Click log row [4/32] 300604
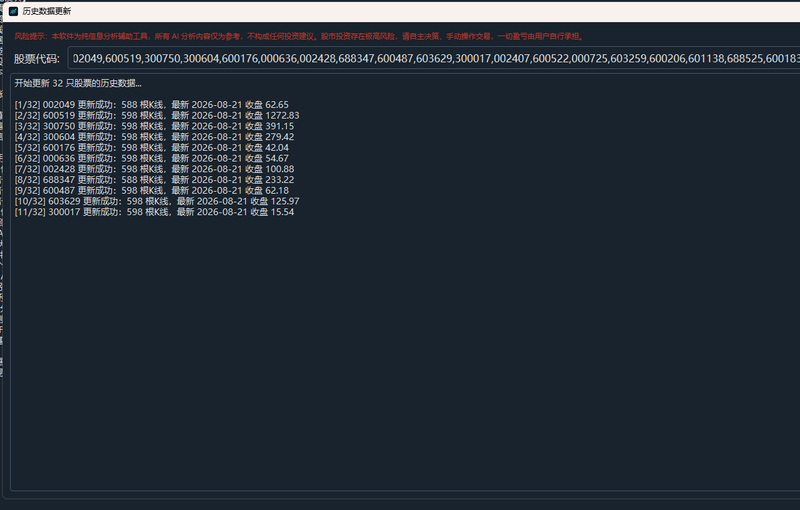This screenshot has width=800, height=510. 154,137
